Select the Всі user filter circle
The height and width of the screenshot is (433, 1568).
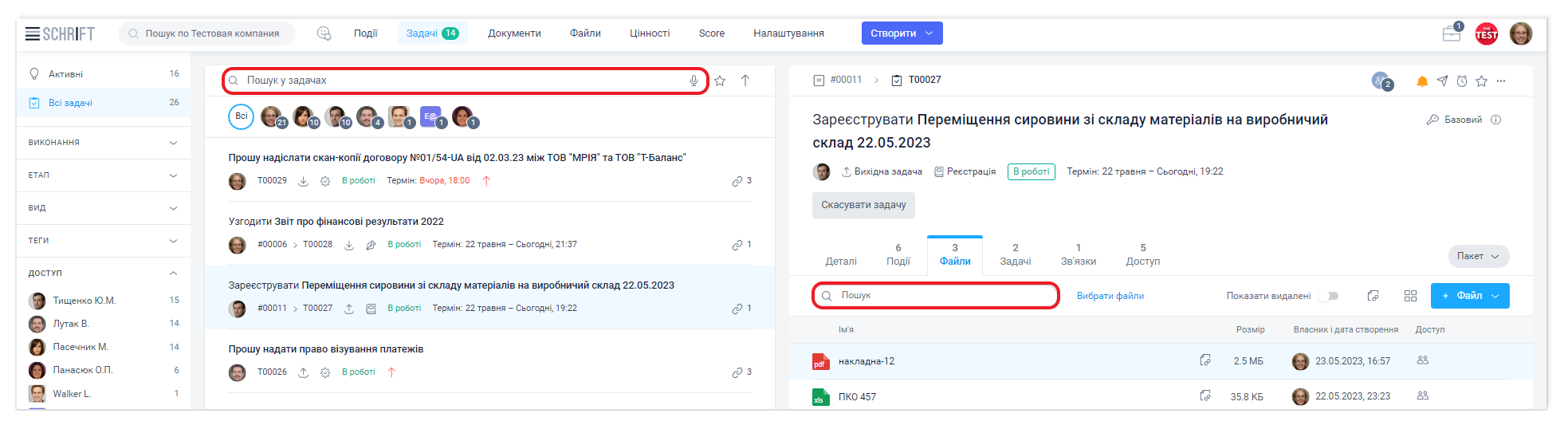click(242, 116)
